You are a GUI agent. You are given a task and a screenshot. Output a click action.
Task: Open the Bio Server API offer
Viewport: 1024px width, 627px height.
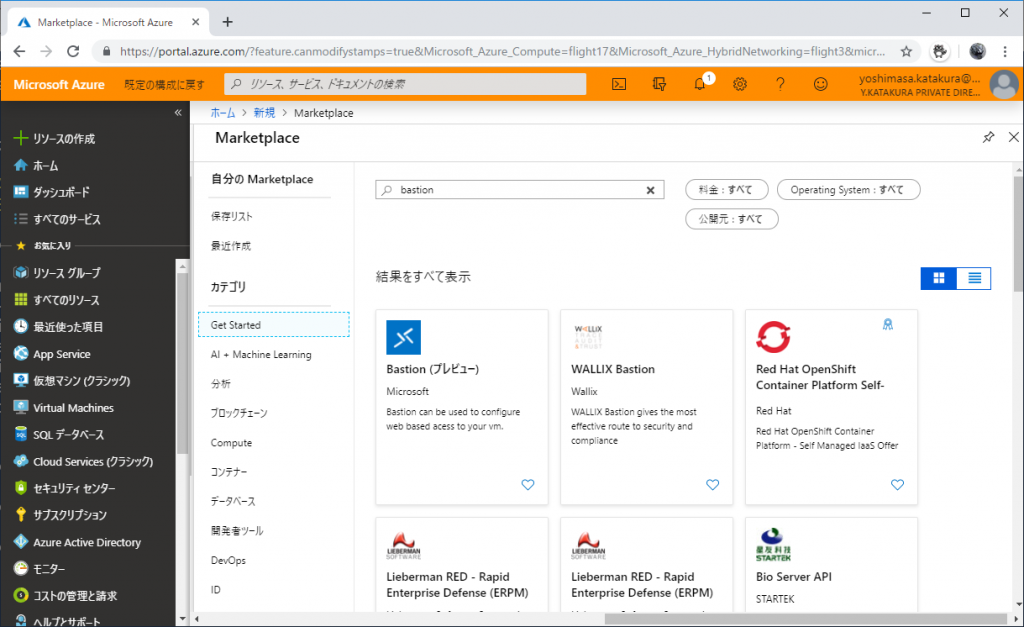pos(831,565)
